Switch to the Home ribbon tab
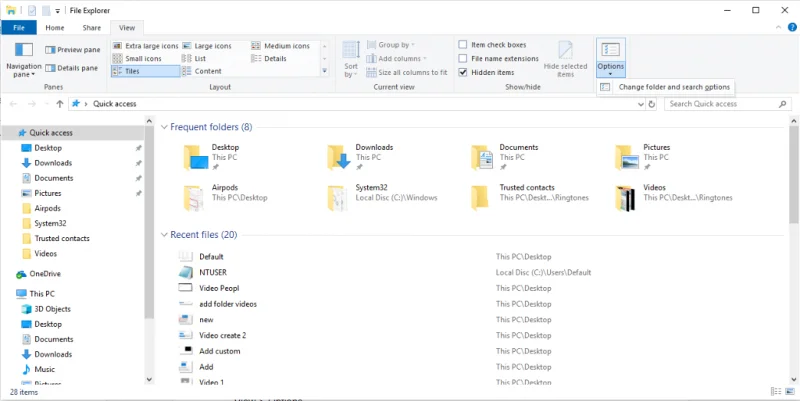 (55, 28)
